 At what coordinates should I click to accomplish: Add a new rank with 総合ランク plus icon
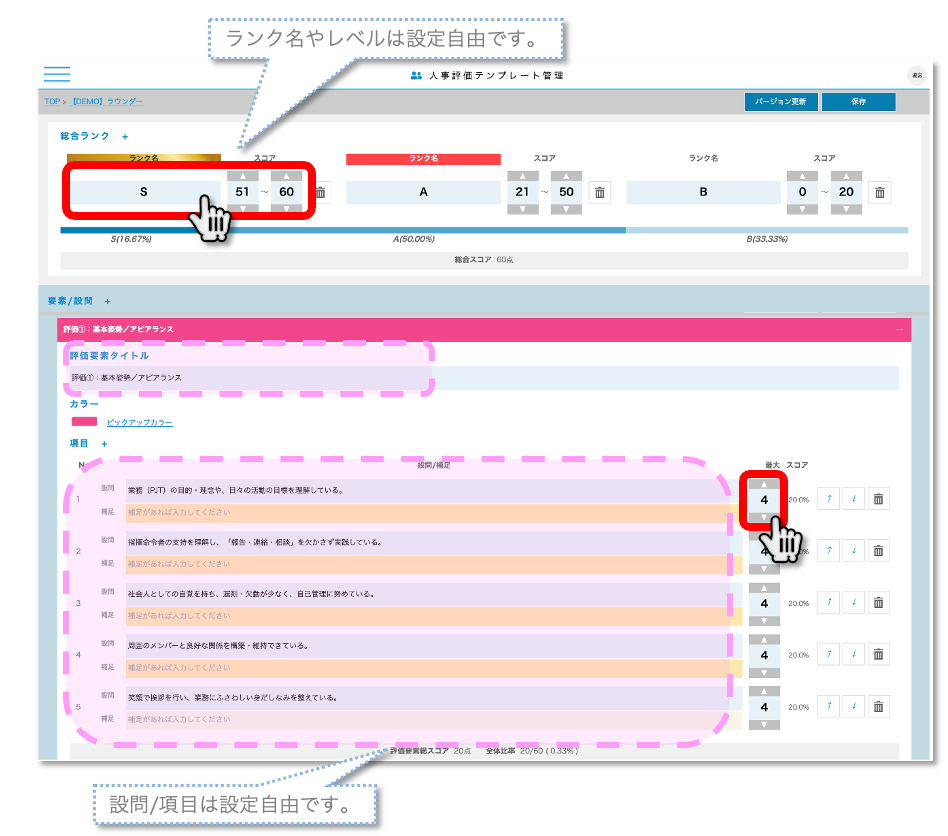tap(125, 136)
